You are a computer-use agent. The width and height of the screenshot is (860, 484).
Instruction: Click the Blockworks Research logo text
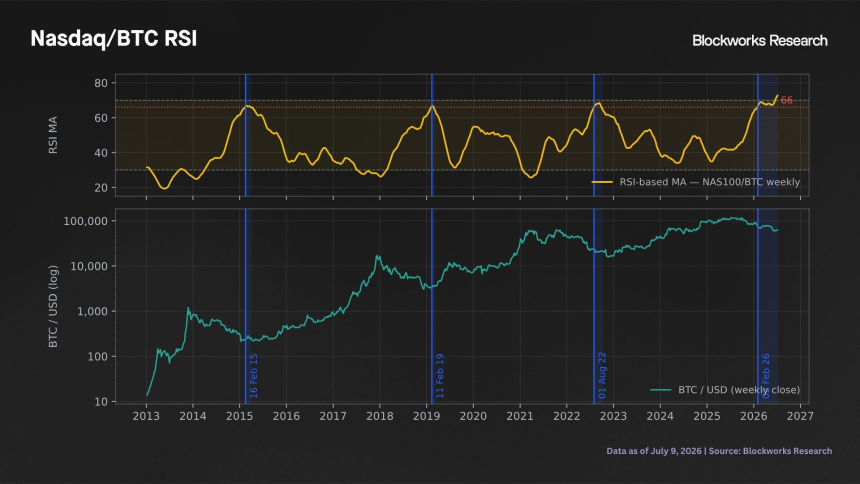coord(760,41)
